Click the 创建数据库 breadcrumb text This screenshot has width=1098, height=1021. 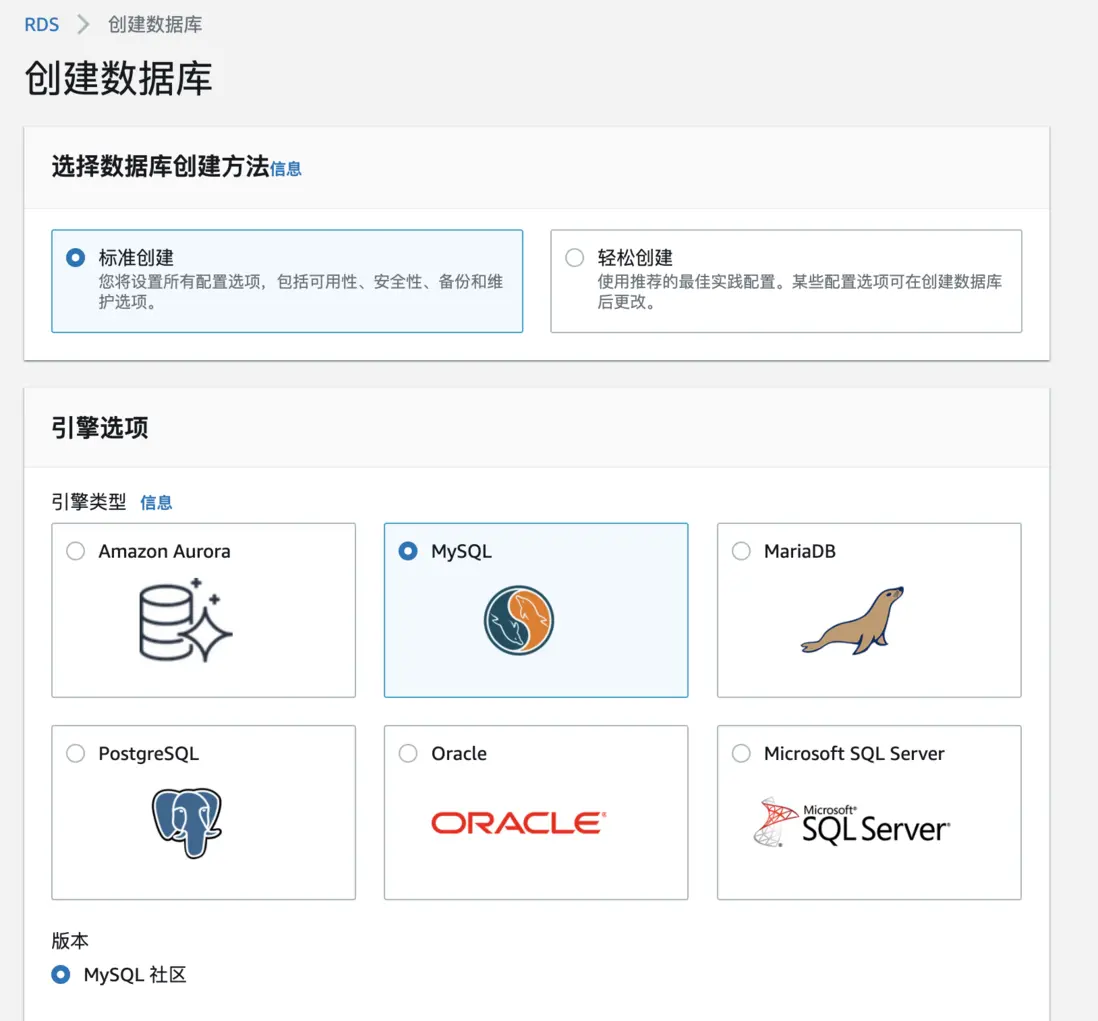(155, 25)
